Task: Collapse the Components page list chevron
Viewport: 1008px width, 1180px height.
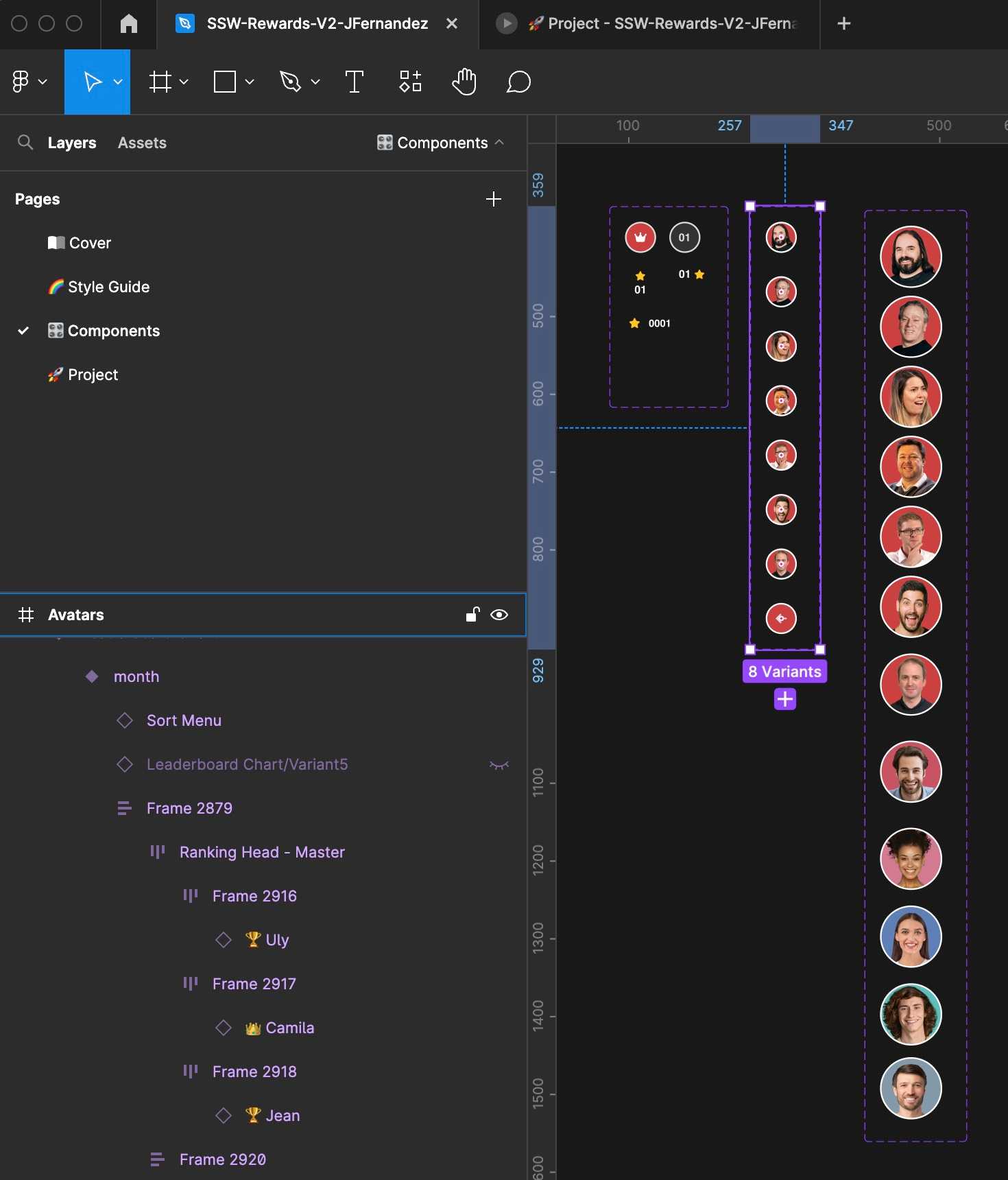Action: tap(500, 143)
